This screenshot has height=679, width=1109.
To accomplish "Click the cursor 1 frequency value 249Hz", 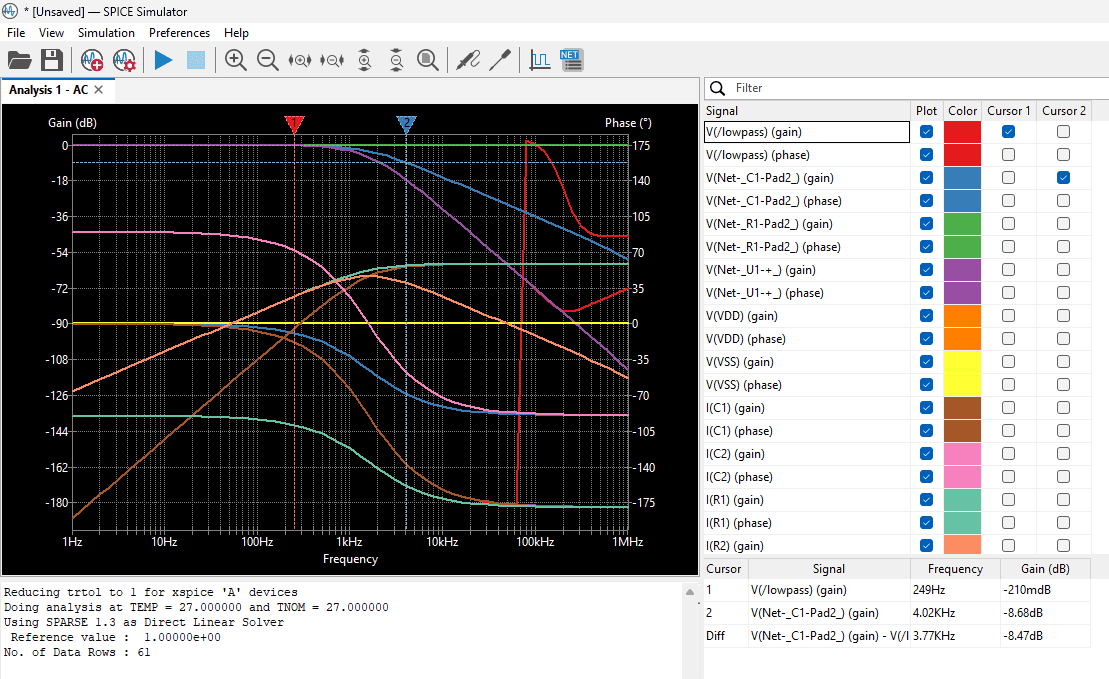I will coord(929,590).
